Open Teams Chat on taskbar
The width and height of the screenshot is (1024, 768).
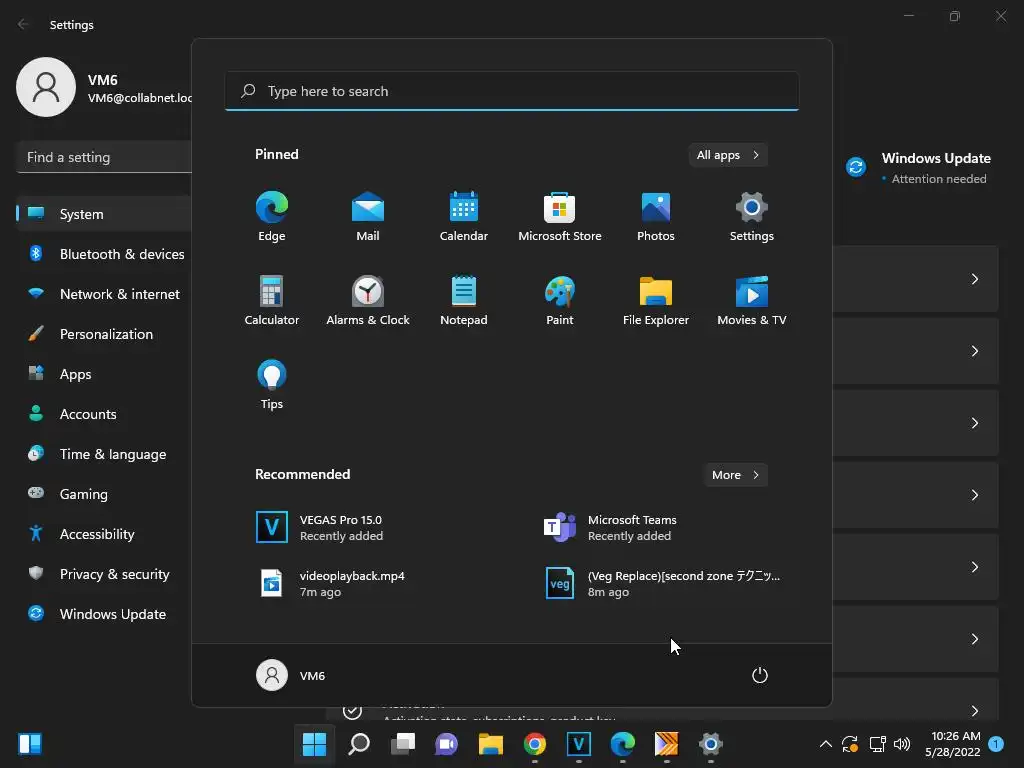click(x=447, y=744)
